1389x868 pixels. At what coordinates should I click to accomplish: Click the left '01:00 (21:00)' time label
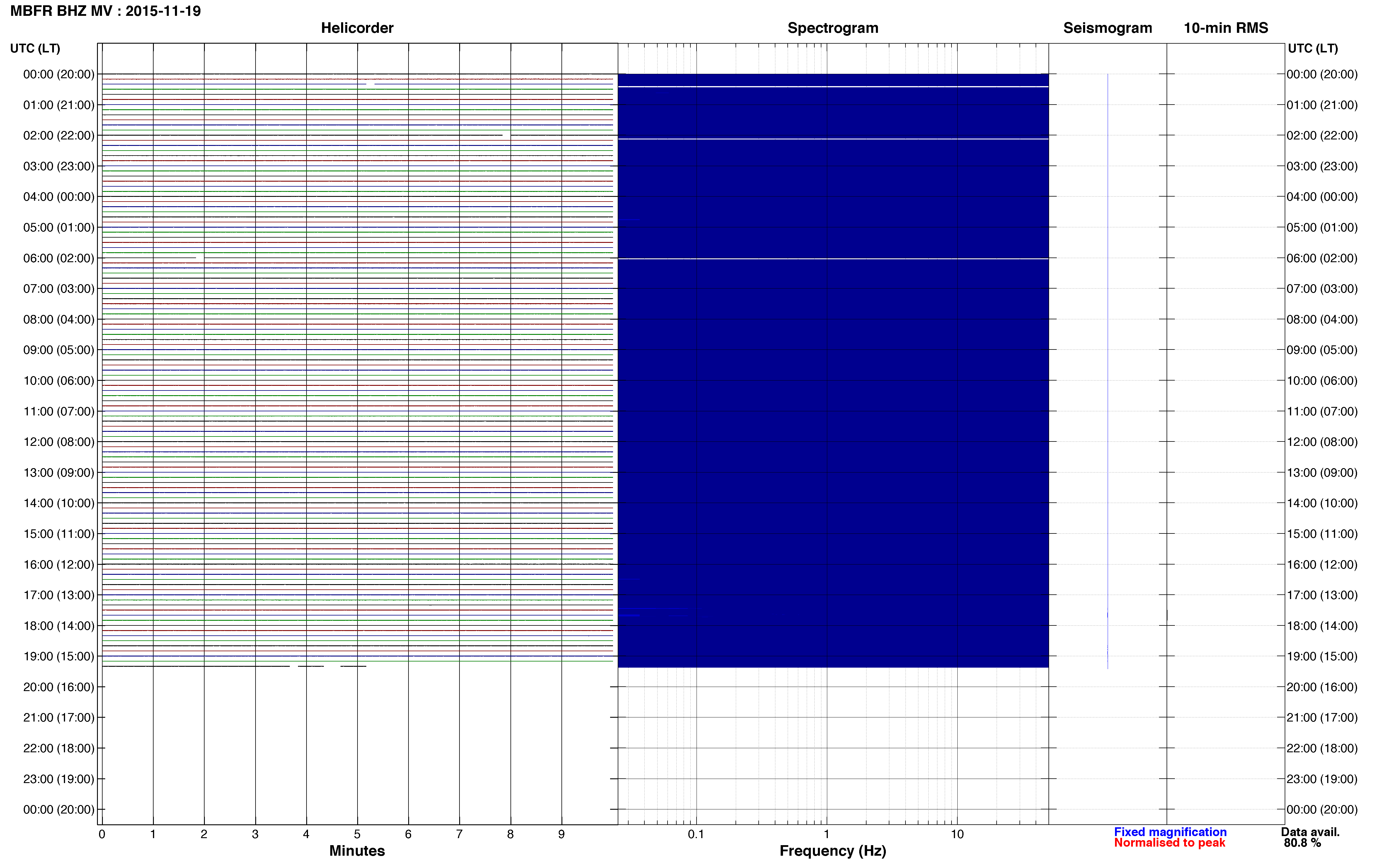coord(59,105)
